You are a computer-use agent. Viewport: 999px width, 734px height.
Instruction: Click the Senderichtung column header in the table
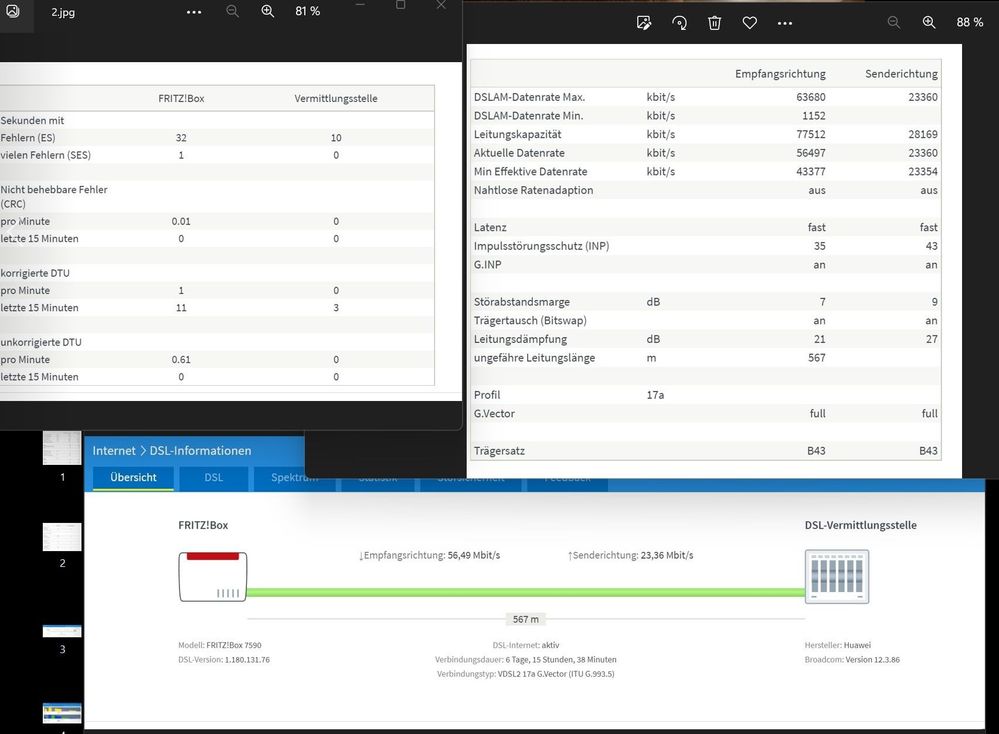click(x=901, y=74)
